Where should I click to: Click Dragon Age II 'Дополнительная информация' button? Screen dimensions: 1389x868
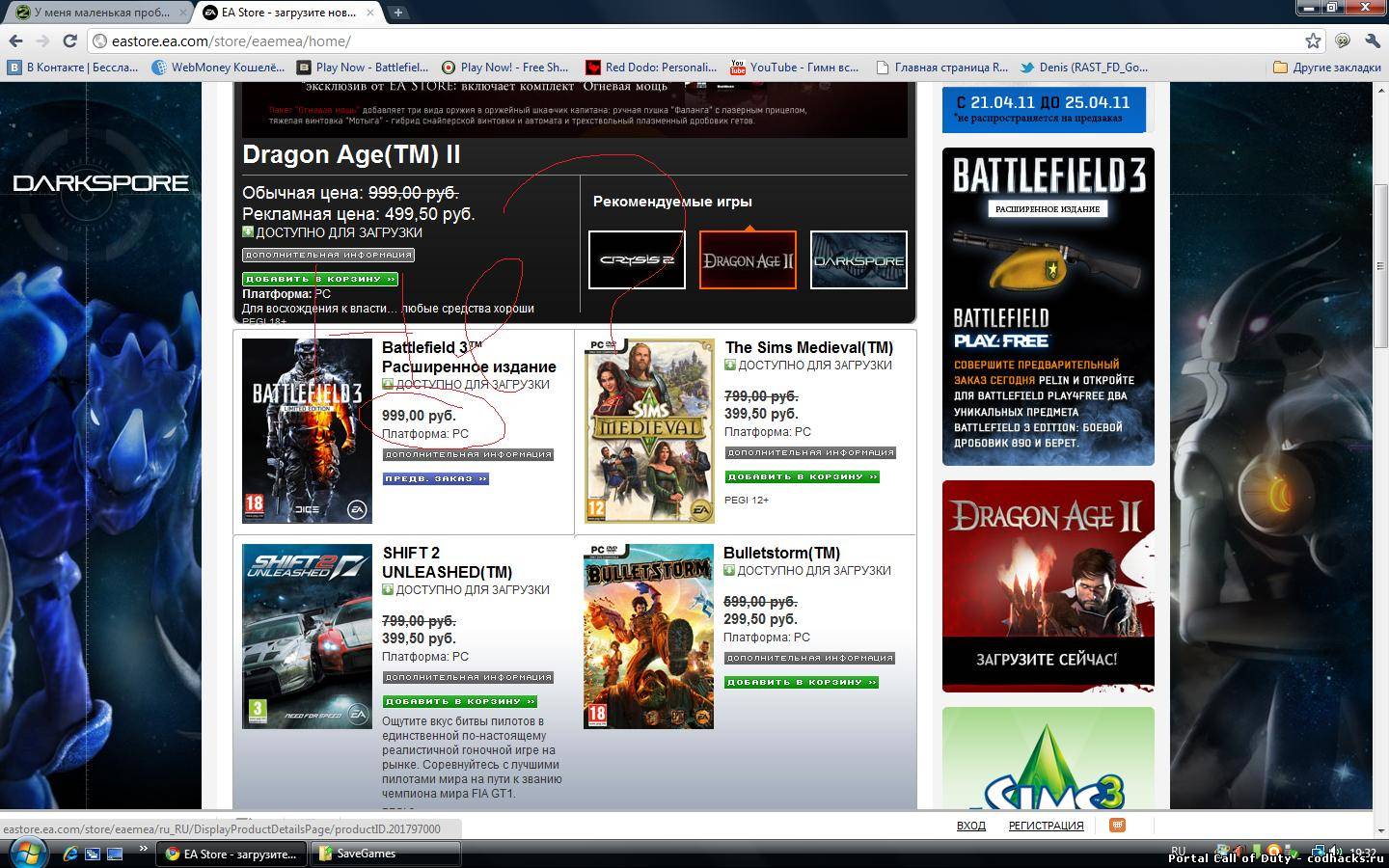pos(328,255)
